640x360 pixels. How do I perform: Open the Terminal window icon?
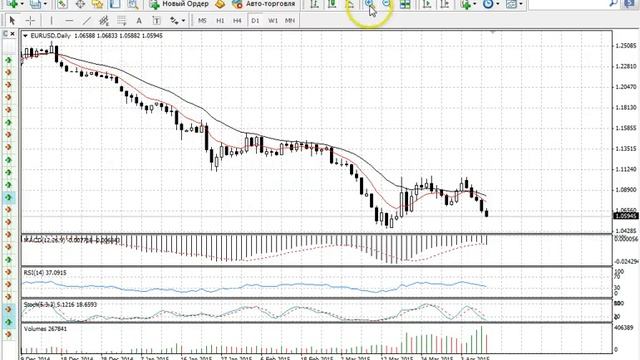tap(115, 4)
